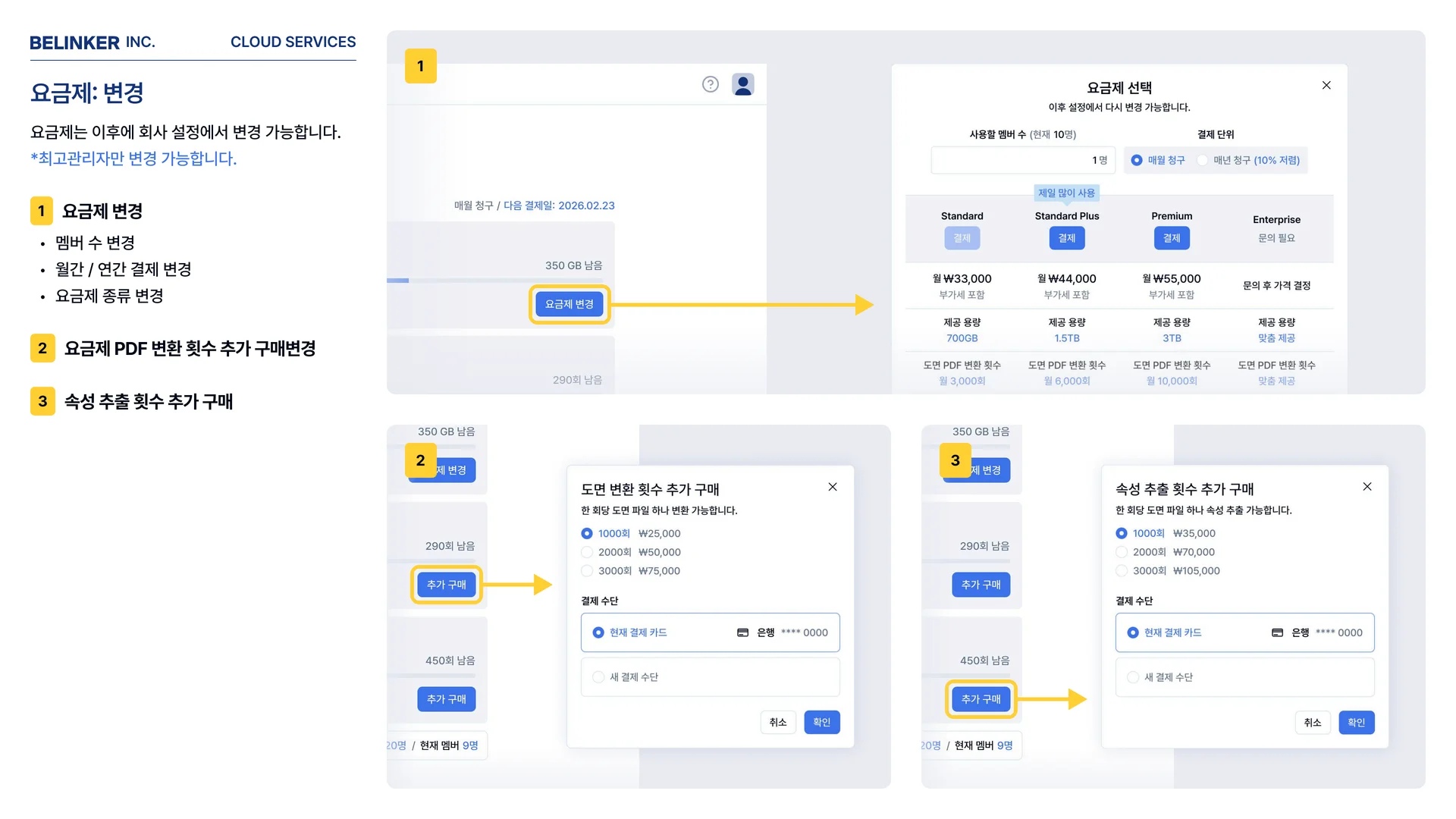The image size is (1456, 819).
Task: Click the help question mark icon
Action: click(710, 84)
